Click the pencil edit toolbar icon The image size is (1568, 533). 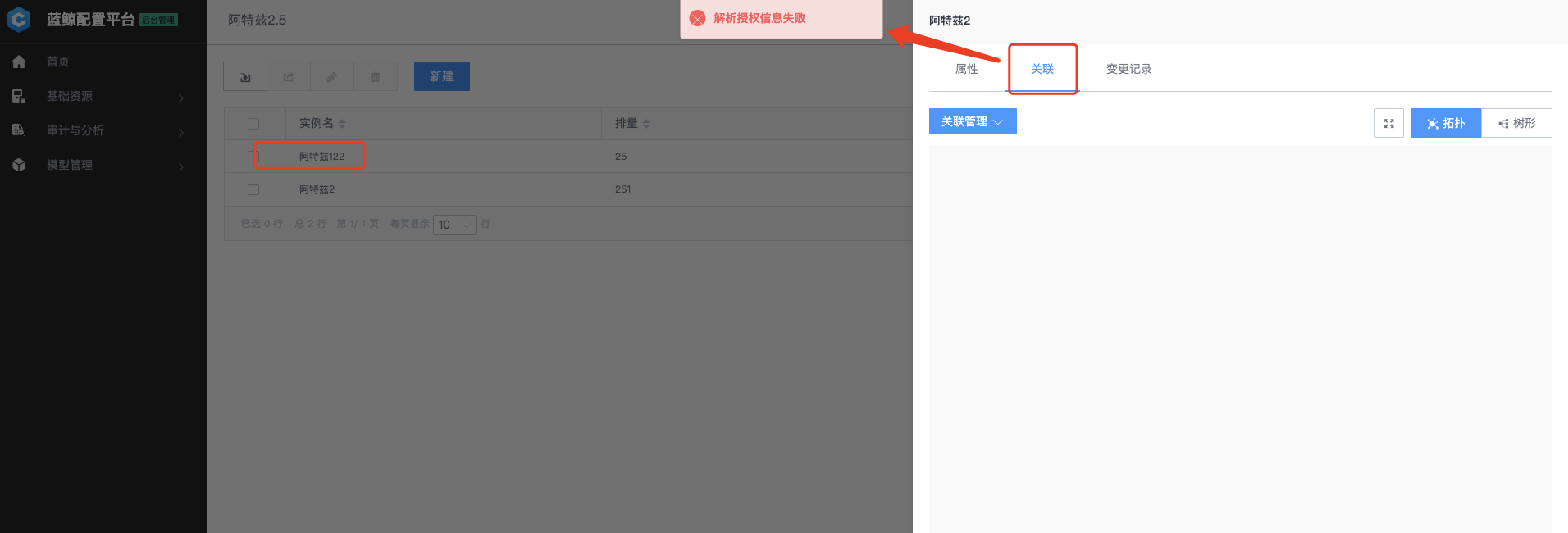[332, 77]
